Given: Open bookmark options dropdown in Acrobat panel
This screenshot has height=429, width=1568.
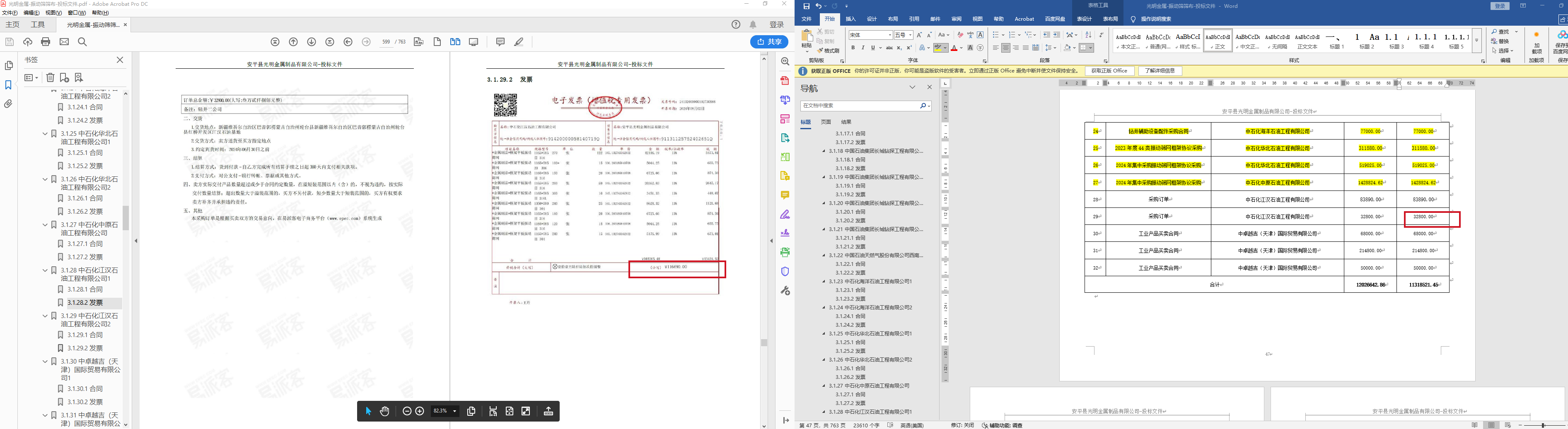Looking at the screenshot, I should click(31, 78).
